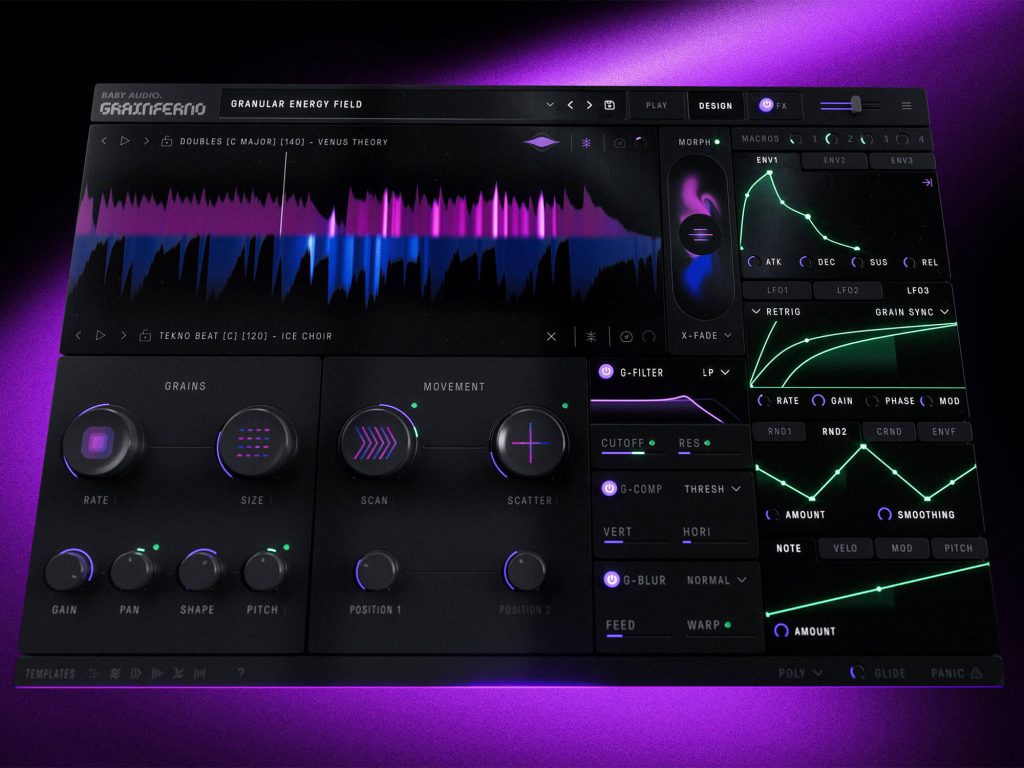Viewport: 1024px width, 768px height.
Task: Click the Rate grain knob icon
Action: (x=99, y=442)
